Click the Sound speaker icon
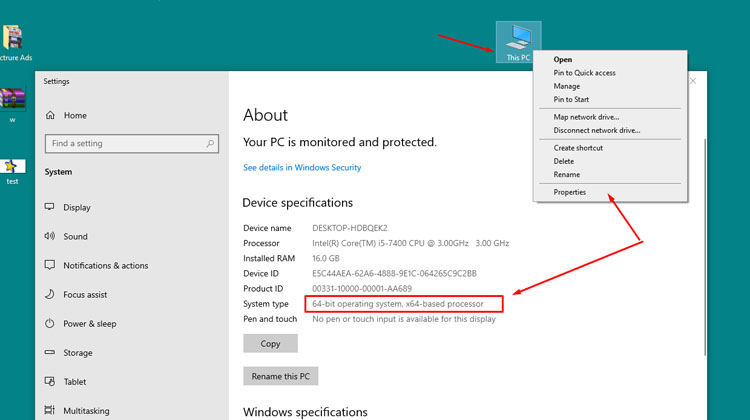Viewport: 750px width, 420px height. pyautogui.click(x=49, y=237)
